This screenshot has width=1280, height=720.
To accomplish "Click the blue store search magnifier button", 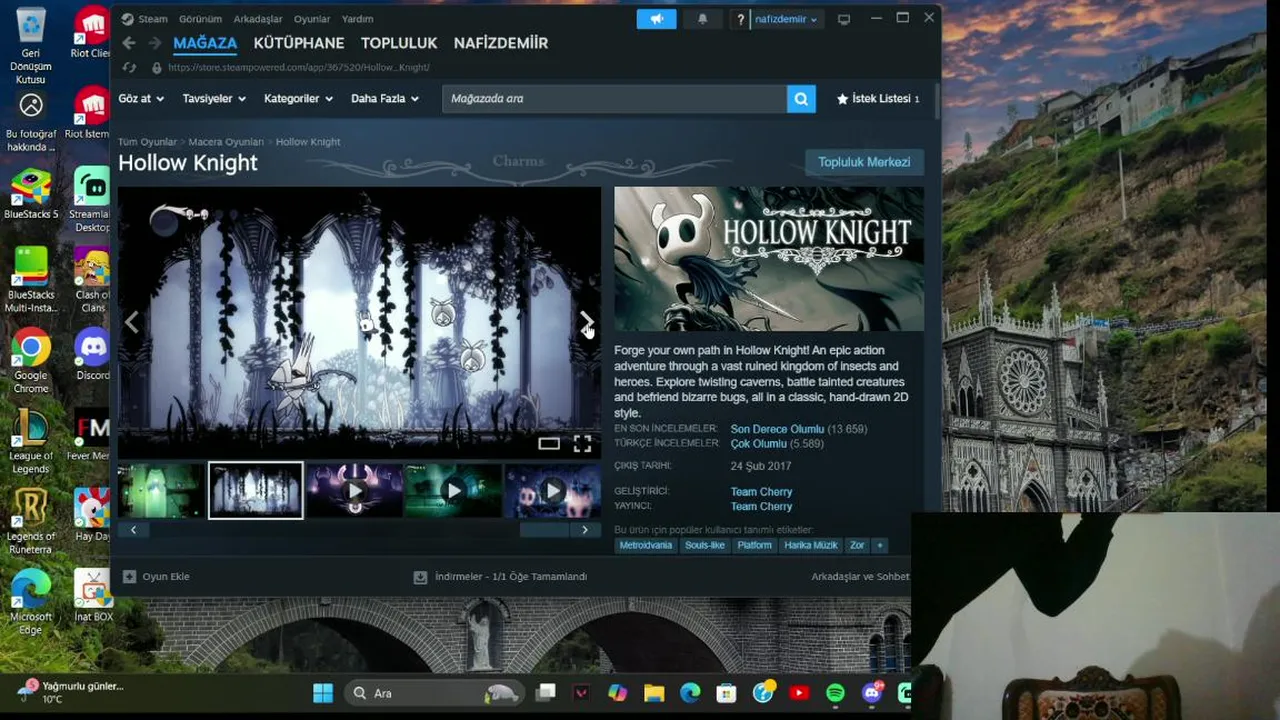I will click(x=801, y=98).
